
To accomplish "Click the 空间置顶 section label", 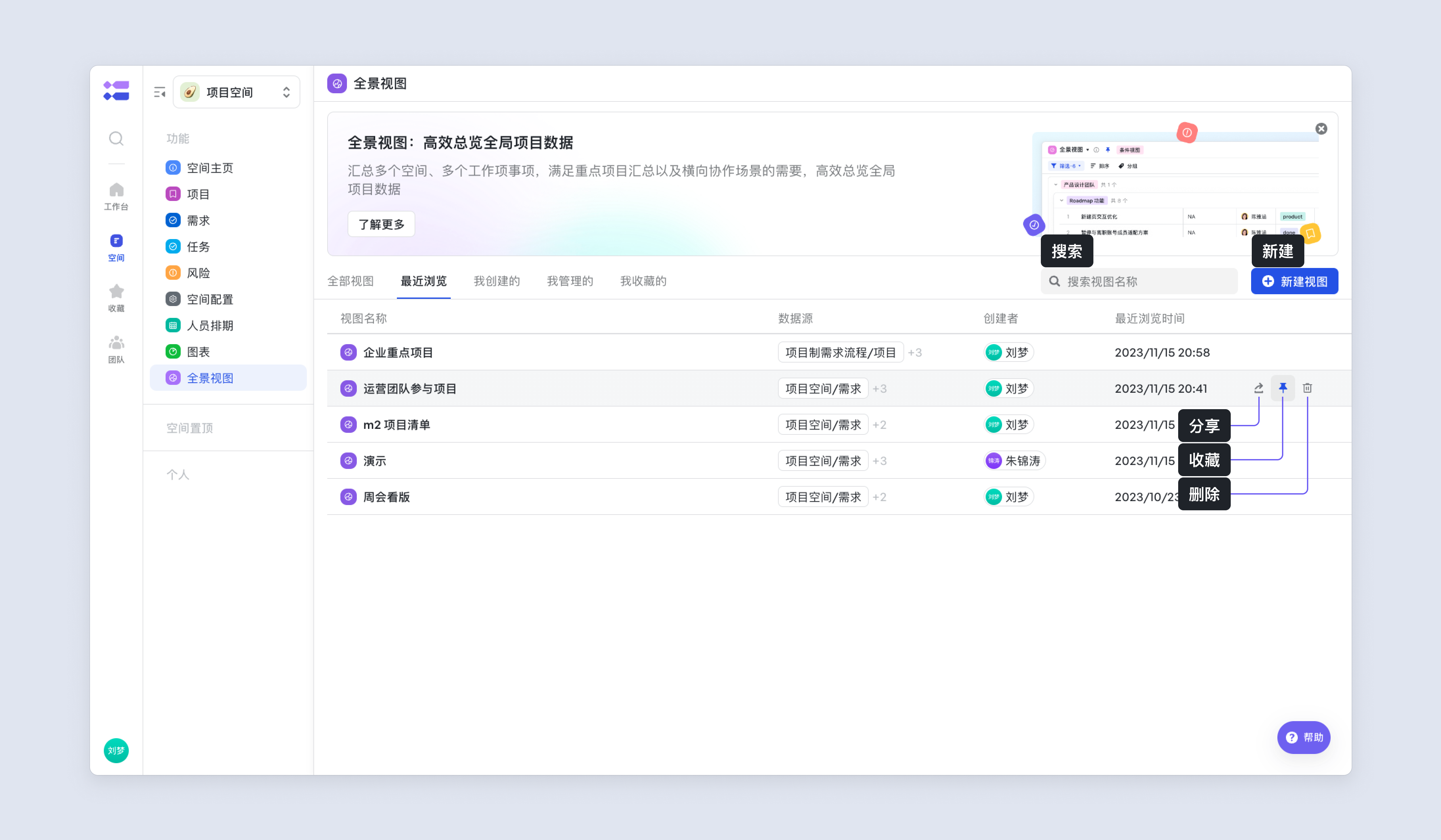I will click(189, 428).
